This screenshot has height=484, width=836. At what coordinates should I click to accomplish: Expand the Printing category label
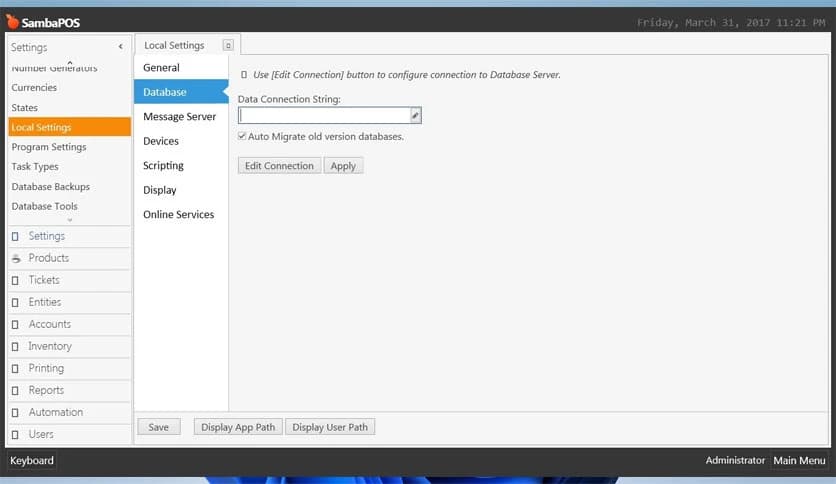46,368
